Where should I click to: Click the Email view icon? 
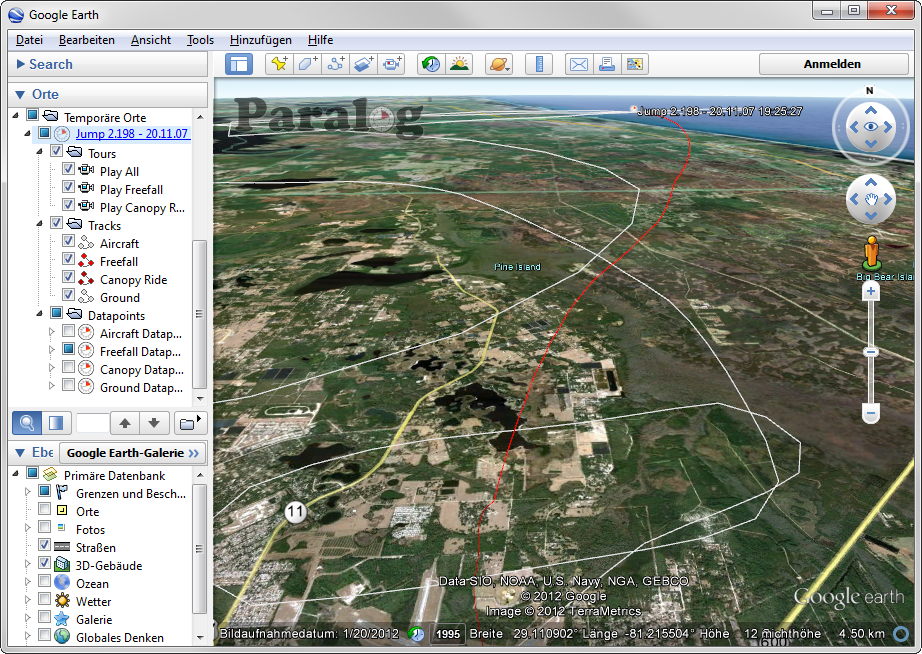click(x=578, y=64)
